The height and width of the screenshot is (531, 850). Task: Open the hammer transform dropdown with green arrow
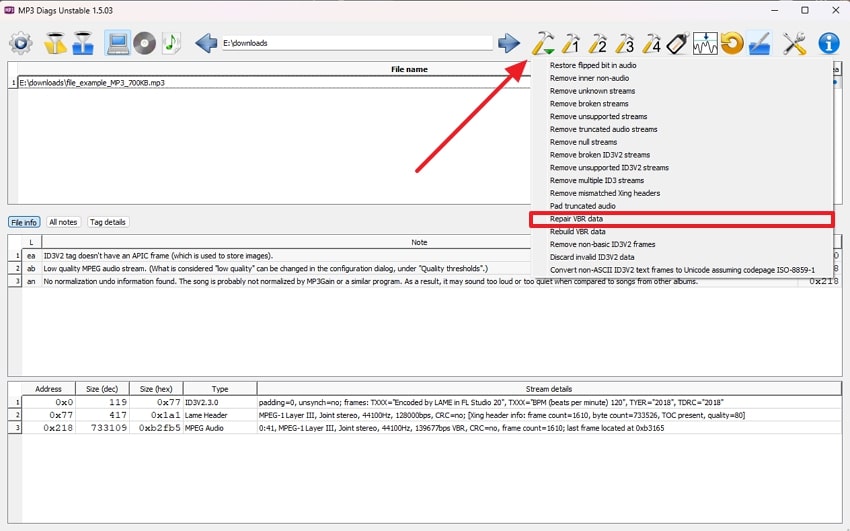tap(543, 43)
